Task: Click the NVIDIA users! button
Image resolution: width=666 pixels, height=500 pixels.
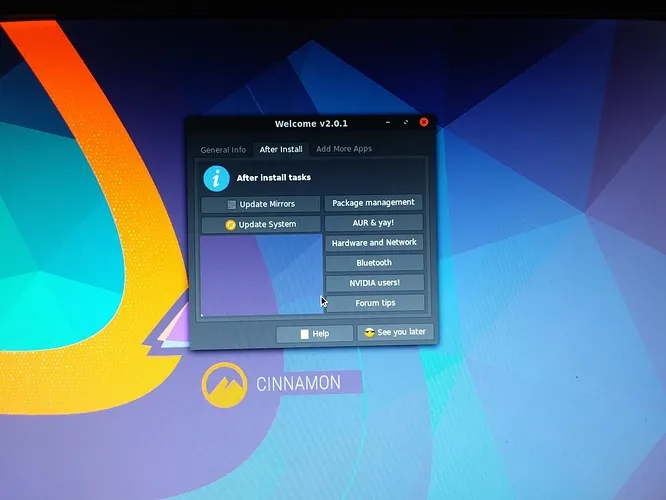Action: [x=375, y=282]
